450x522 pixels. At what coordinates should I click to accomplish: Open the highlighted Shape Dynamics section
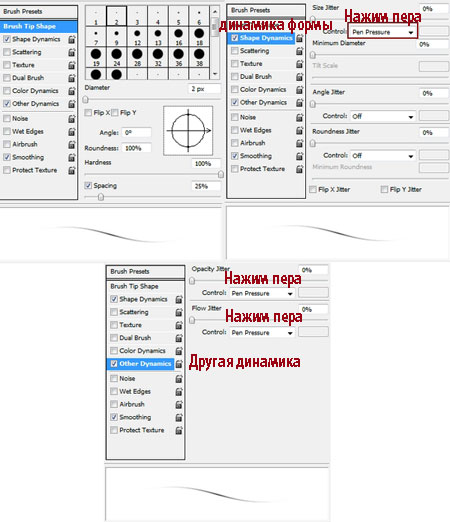tap(262, 38)
